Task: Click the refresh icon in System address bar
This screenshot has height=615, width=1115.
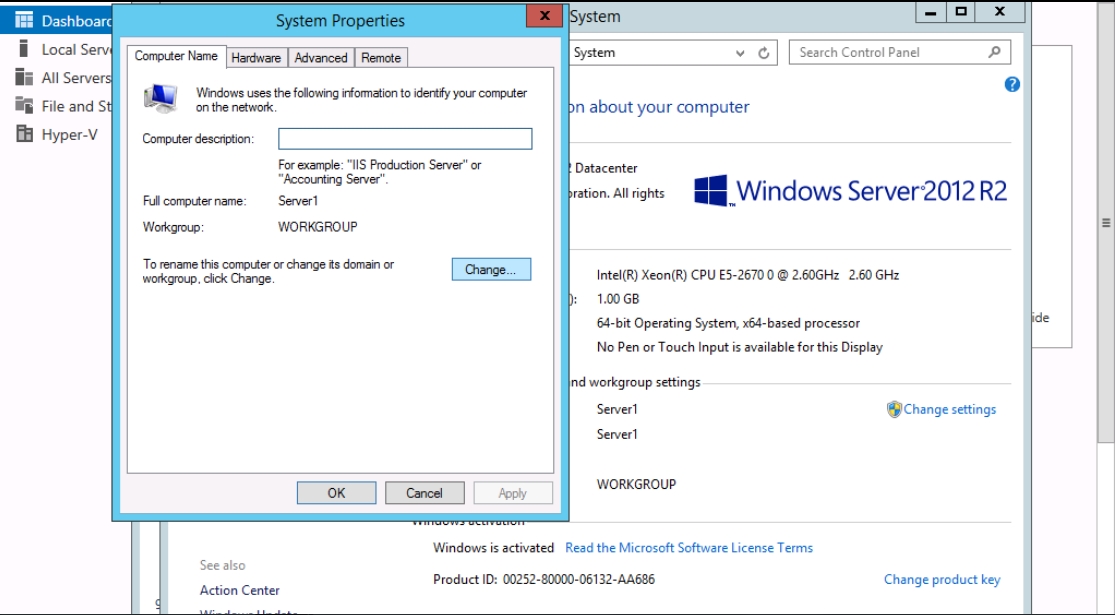Action: [x=764, y=53]
